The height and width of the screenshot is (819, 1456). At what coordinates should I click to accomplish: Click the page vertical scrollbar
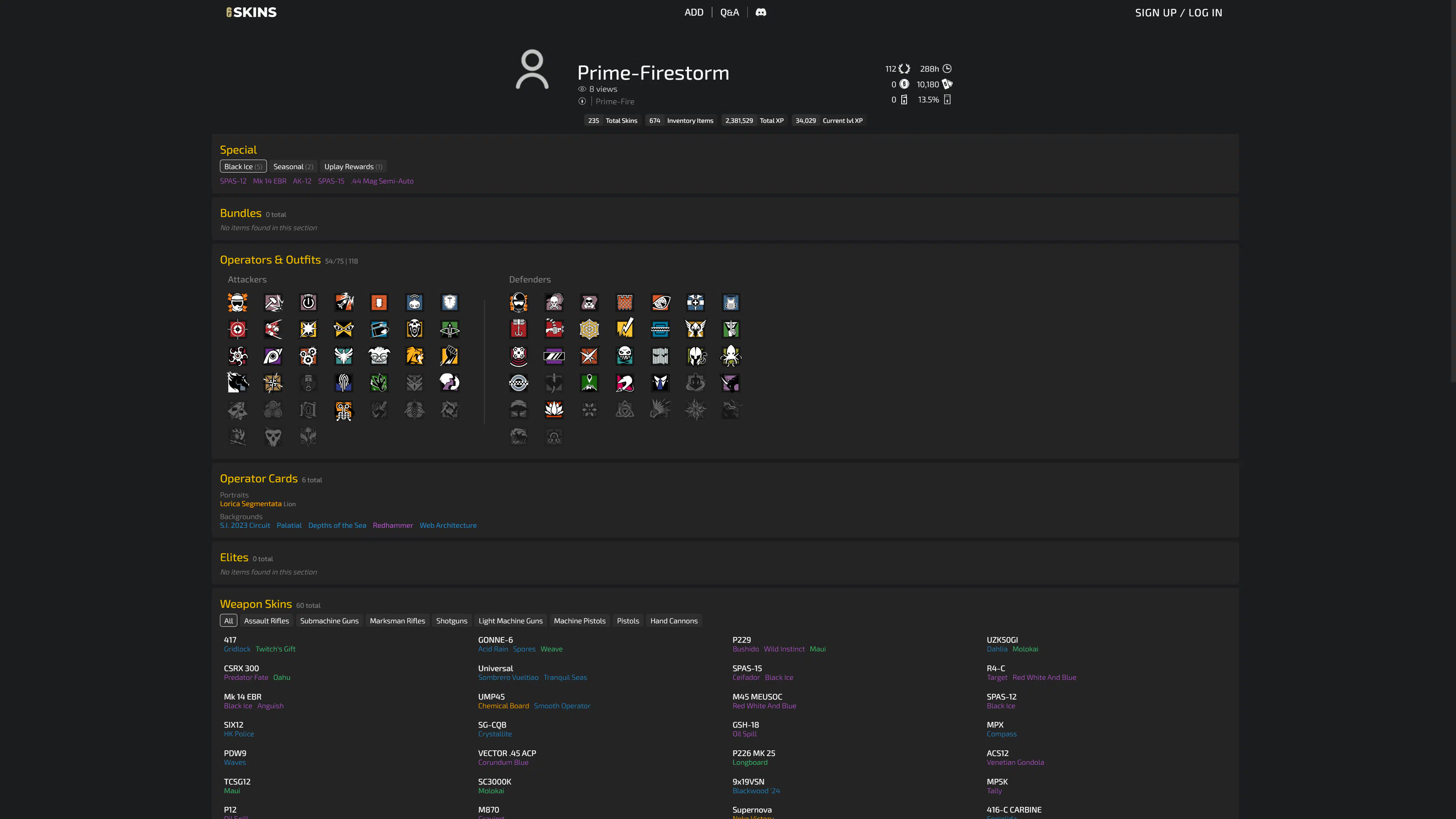click(x=1453, y=191)
